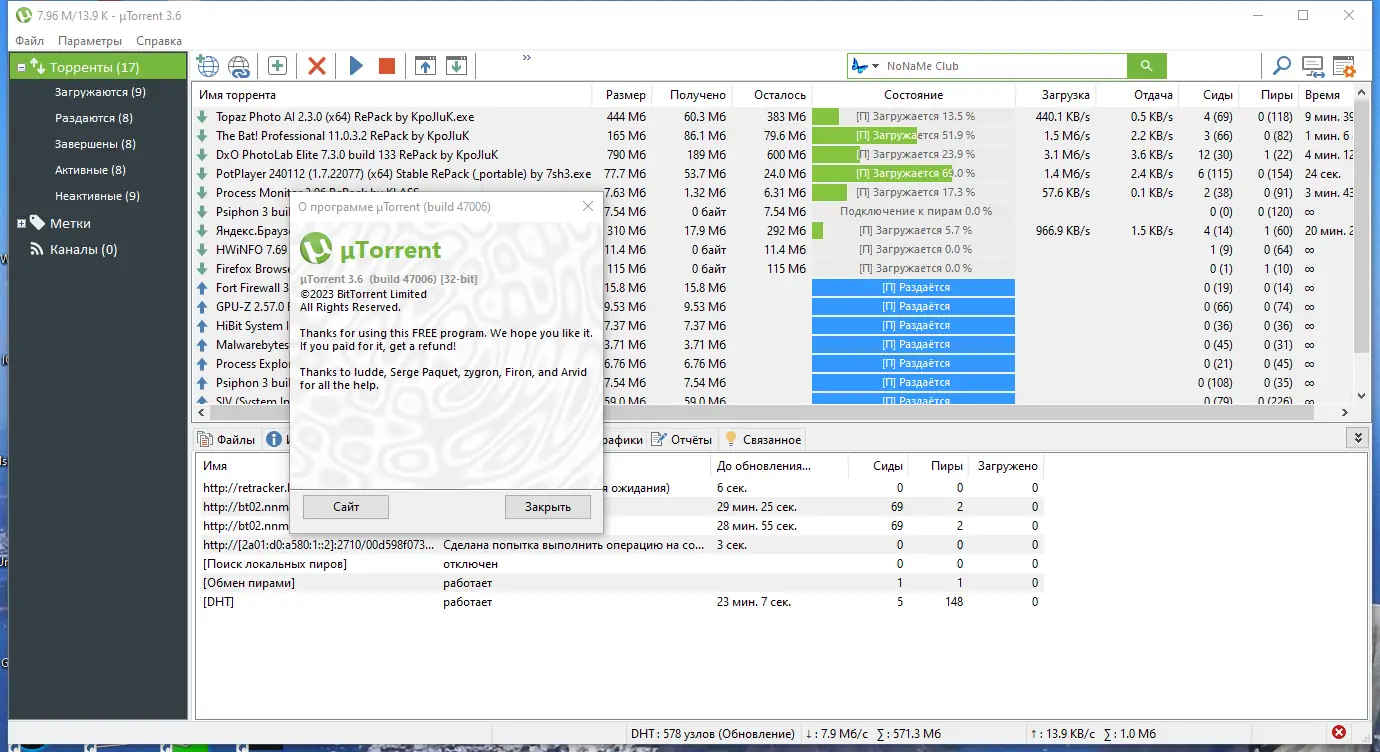Expand the Метки tree node
Screen dimensions: 1380x752
click(21, 223)
